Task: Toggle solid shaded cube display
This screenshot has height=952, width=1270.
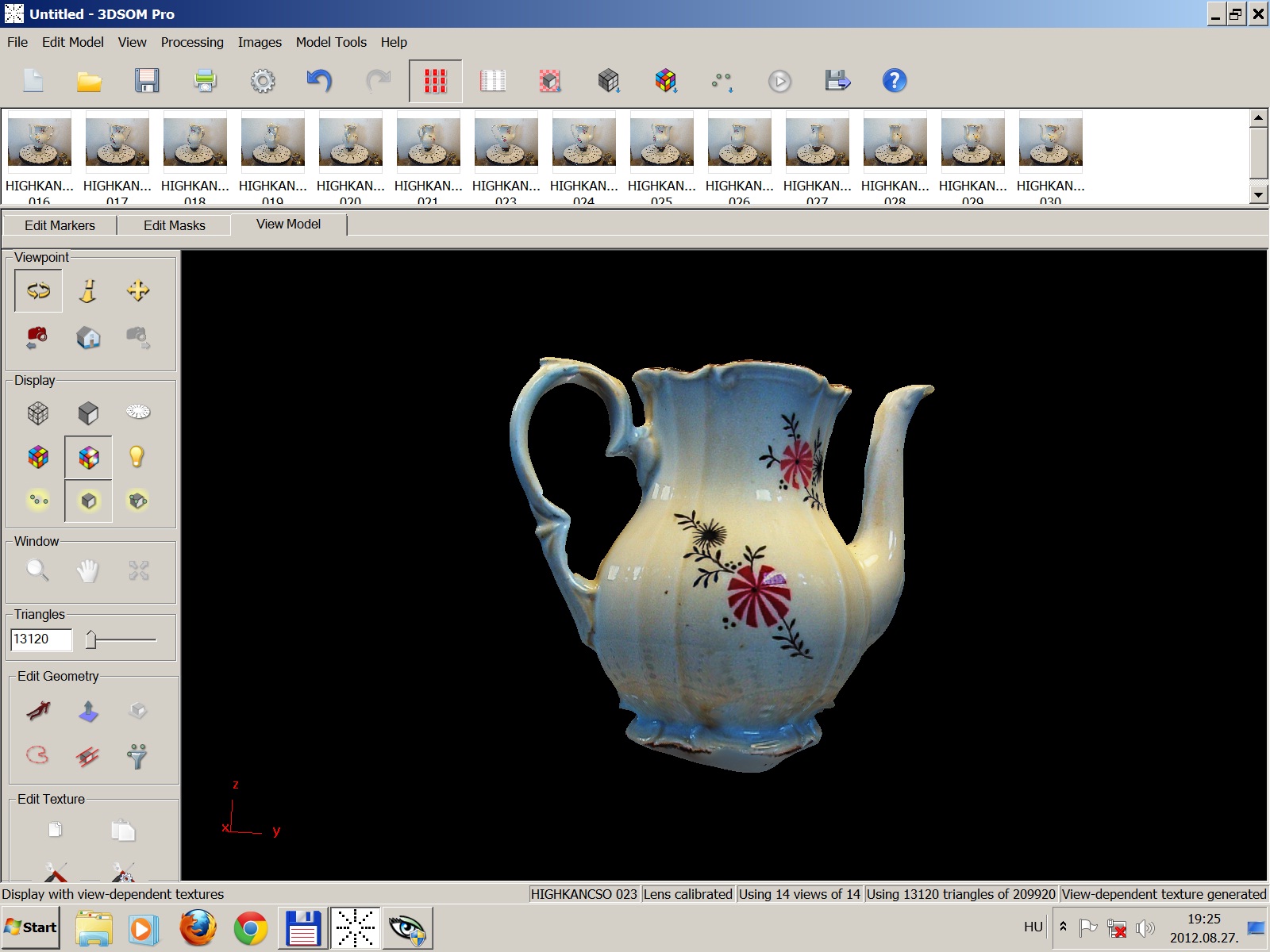Action: coord(88,413)
